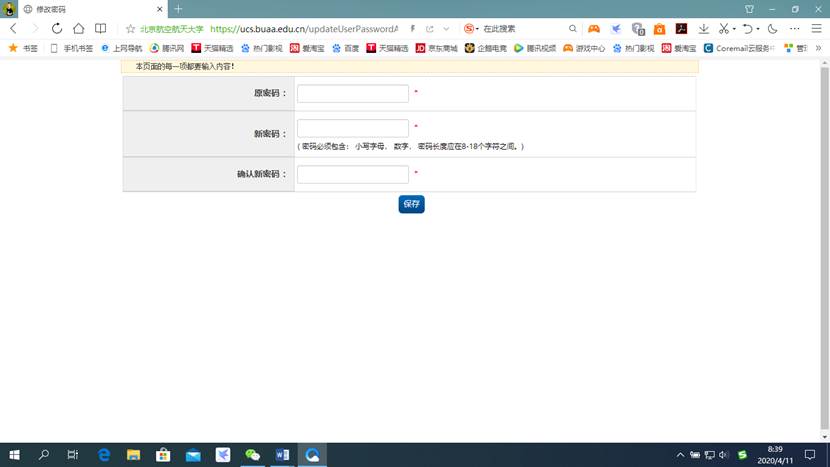Screen dimensions: 830x467
Task: Open the undo closed-tab dropdown arrow
Action: tap(757, 30)
